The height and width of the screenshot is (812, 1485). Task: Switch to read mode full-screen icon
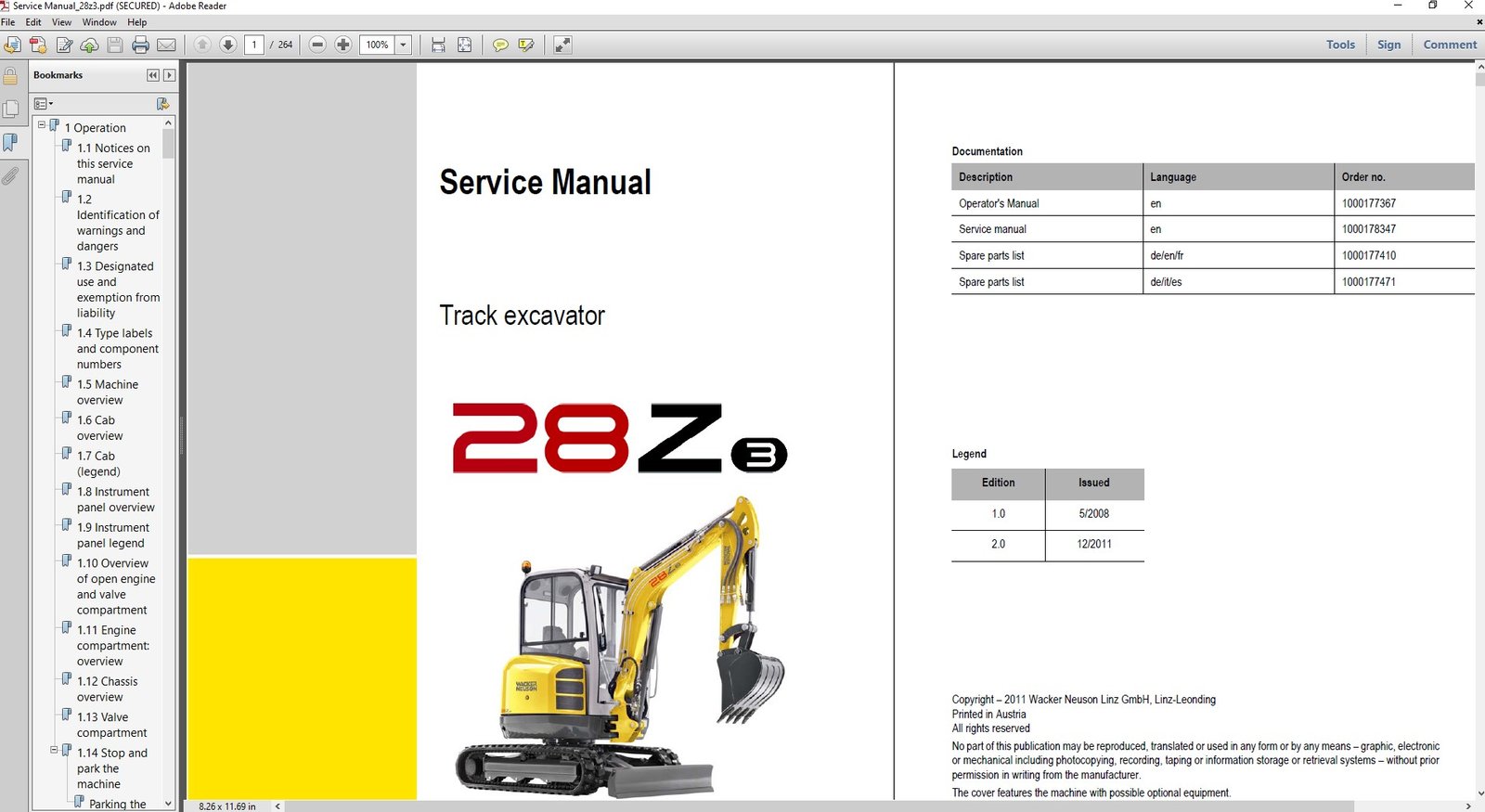[562, 45]
